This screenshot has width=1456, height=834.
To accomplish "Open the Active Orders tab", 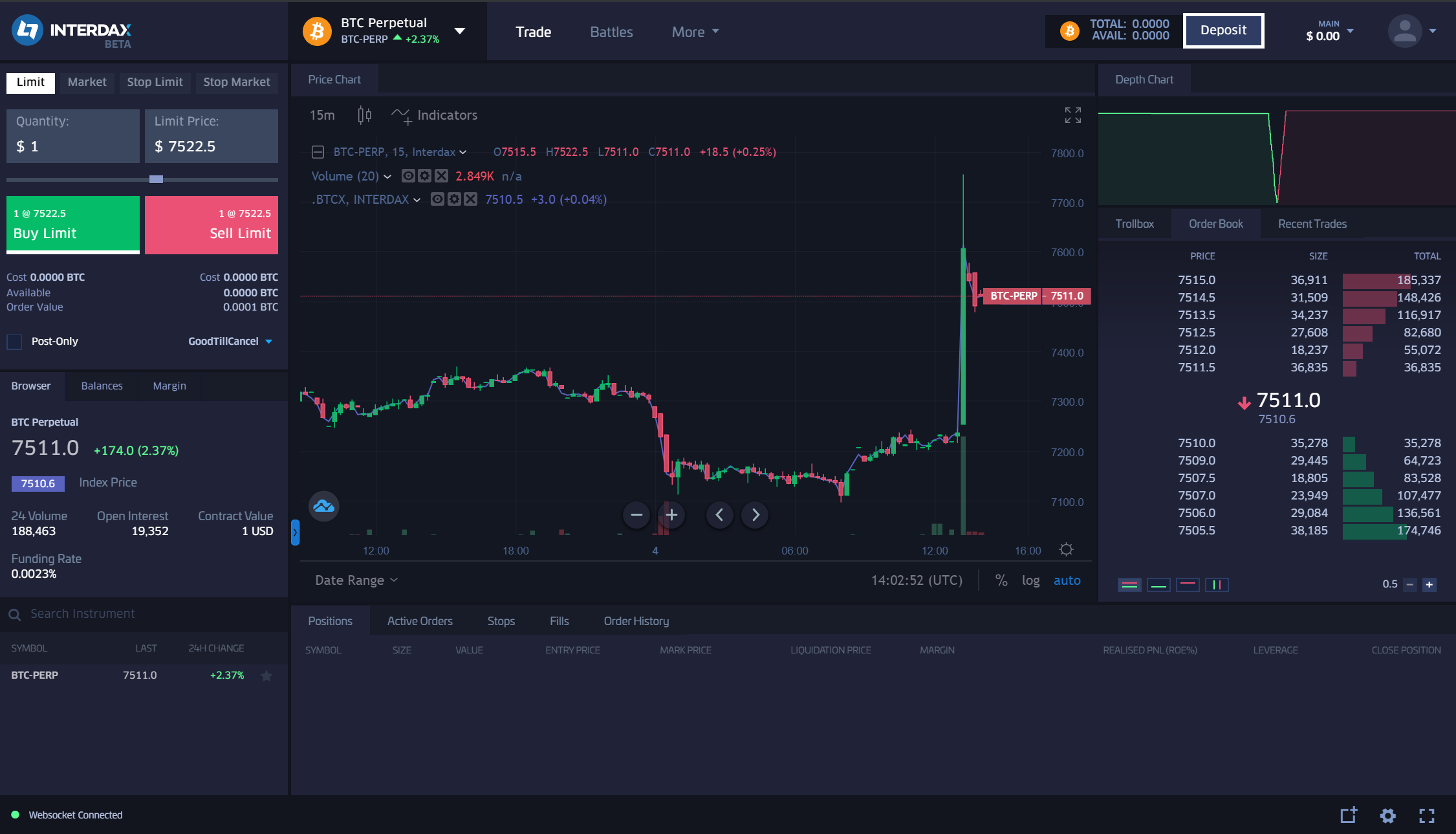I will point(420,621).
